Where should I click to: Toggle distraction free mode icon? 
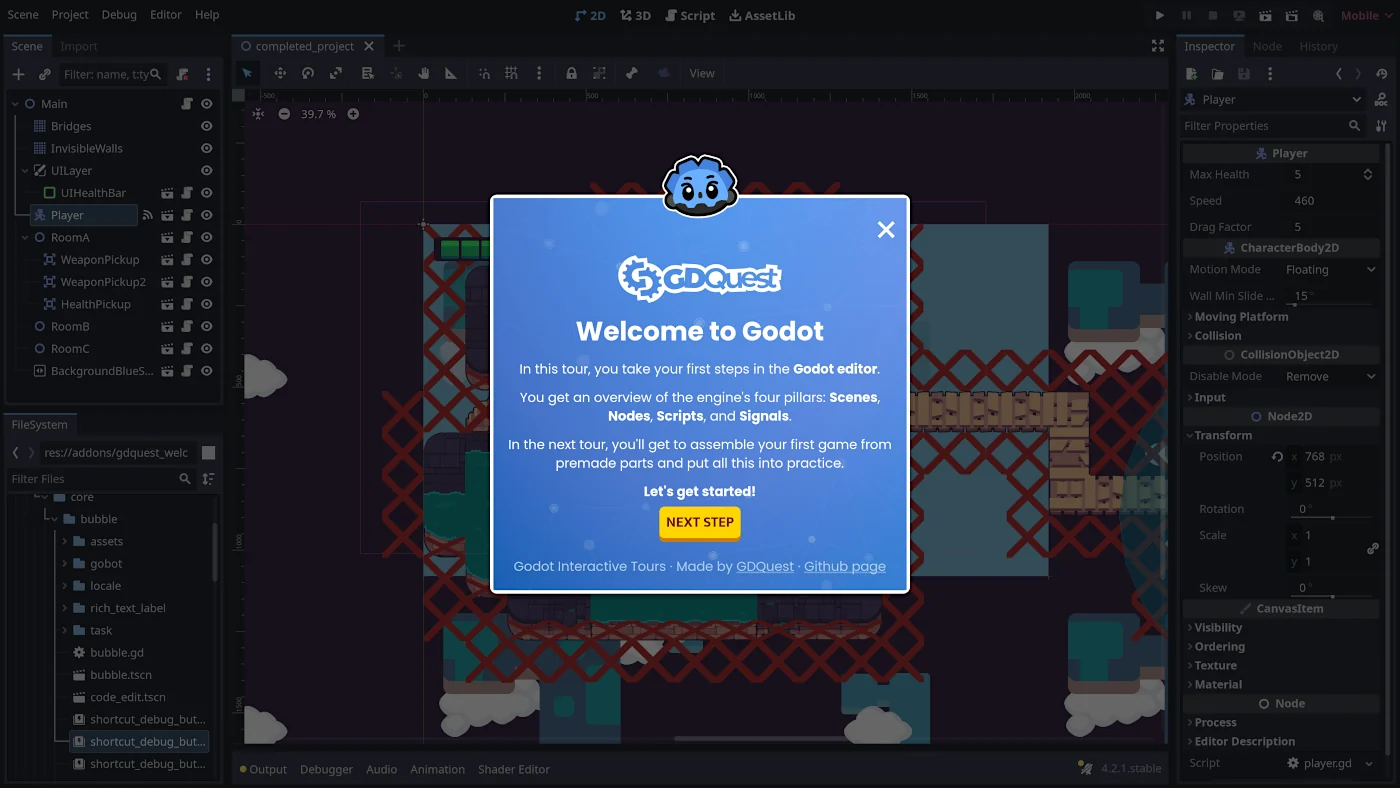(x=1158, y=46)
